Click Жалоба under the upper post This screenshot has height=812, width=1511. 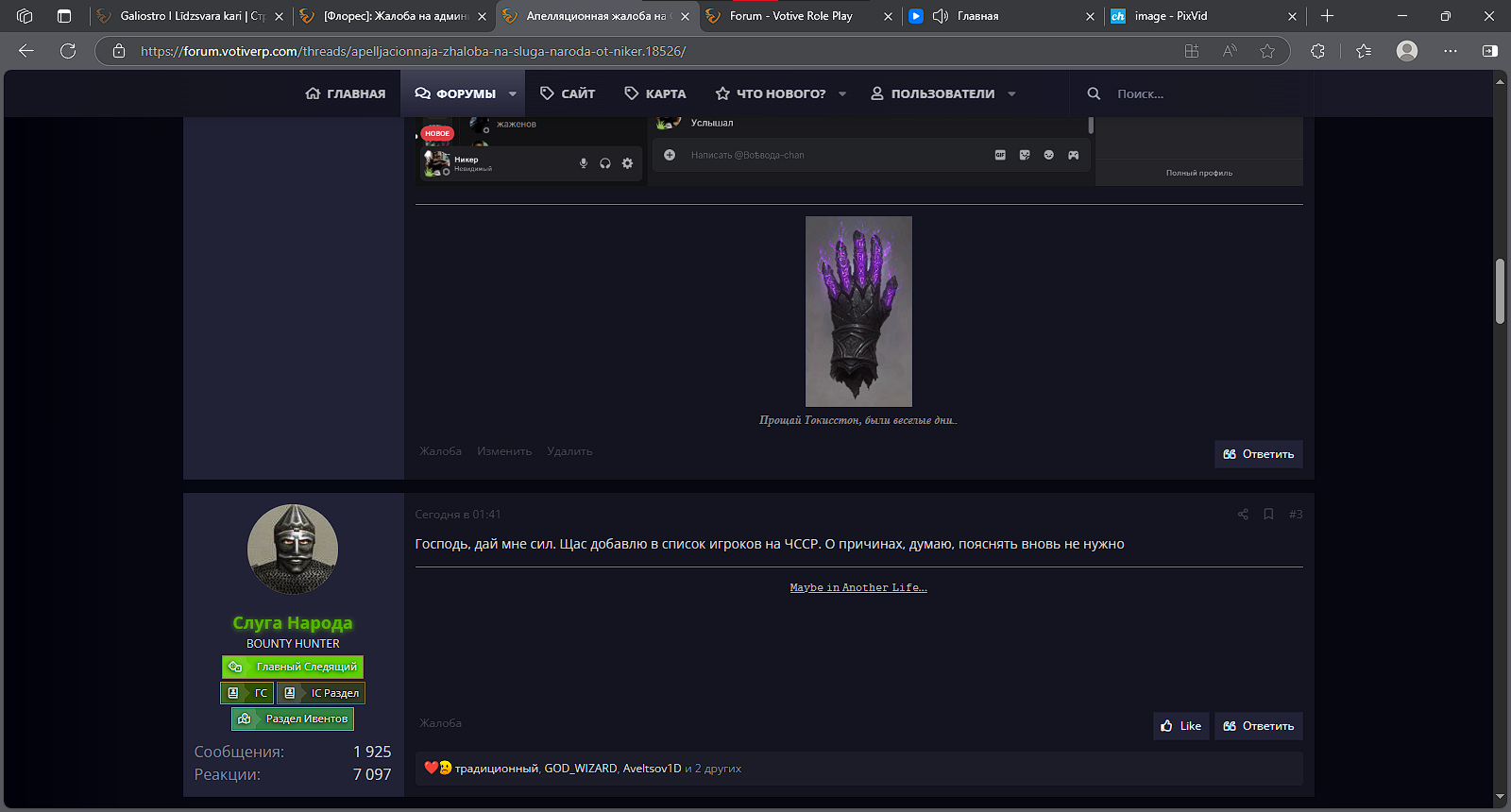441,451
